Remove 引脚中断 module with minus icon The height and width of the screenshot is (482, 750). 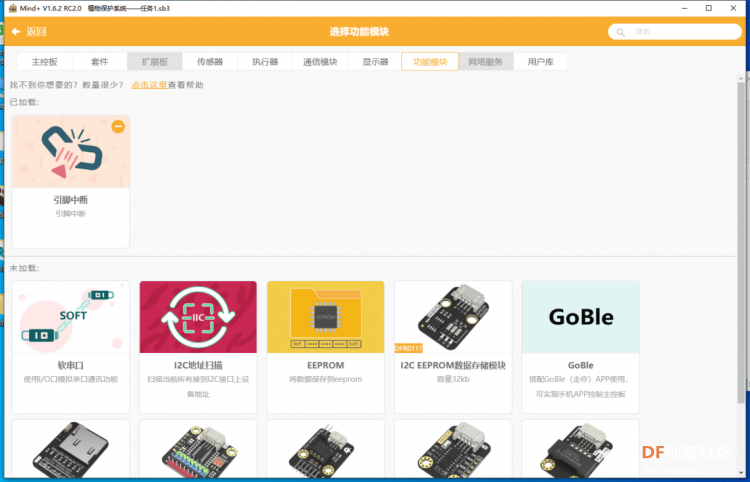coord(118,126)
